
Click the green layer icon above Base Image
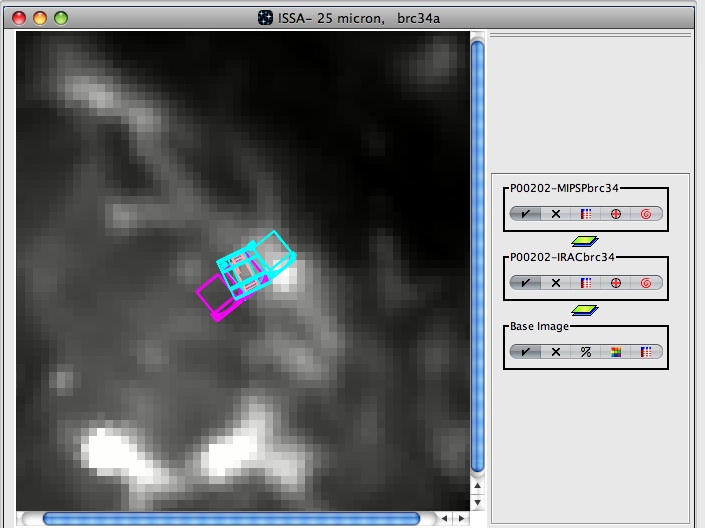[x=585, y=310]
